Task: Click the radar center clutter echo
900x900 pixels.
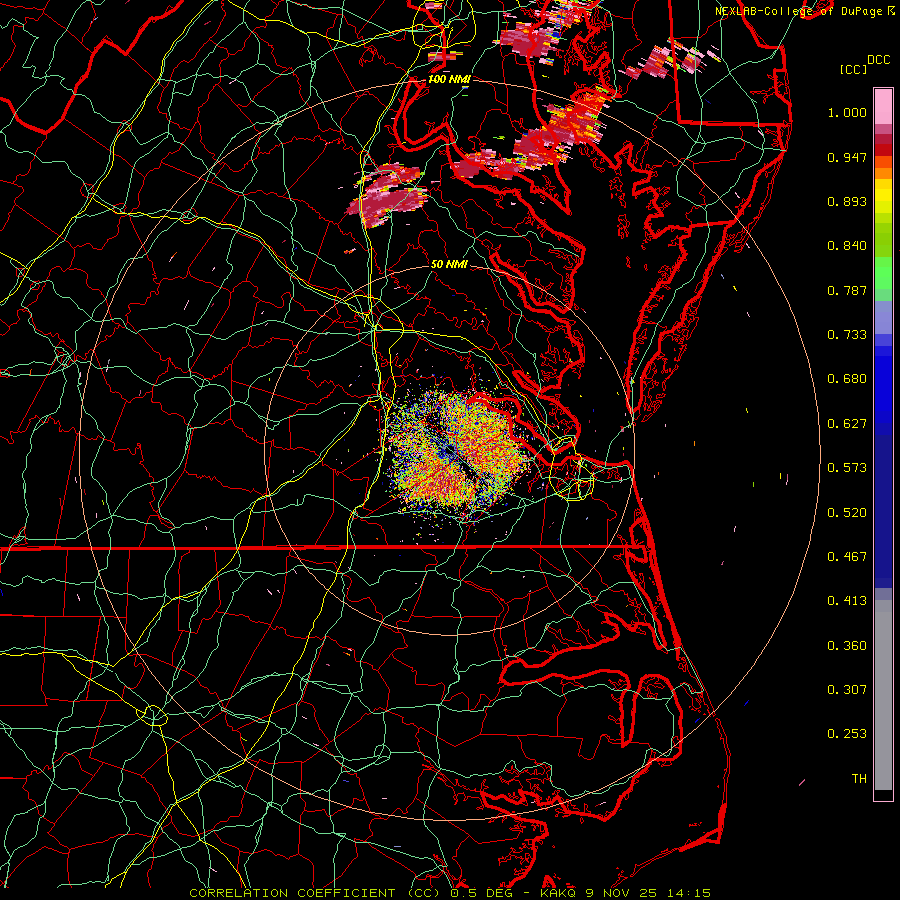Action: [x=457, y=453]
